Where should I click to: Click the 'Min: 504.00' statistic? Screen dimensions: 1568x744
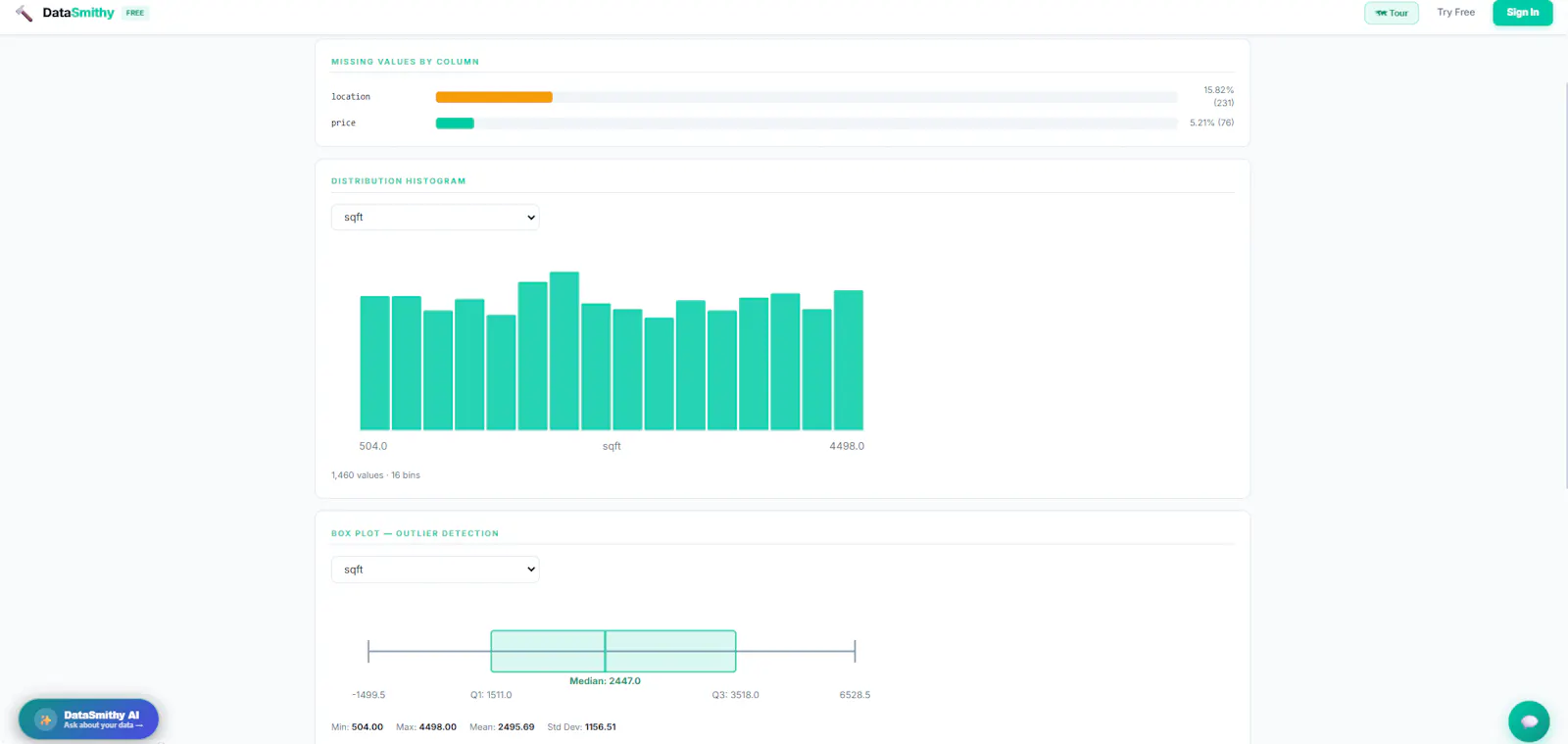coord(357,727)
